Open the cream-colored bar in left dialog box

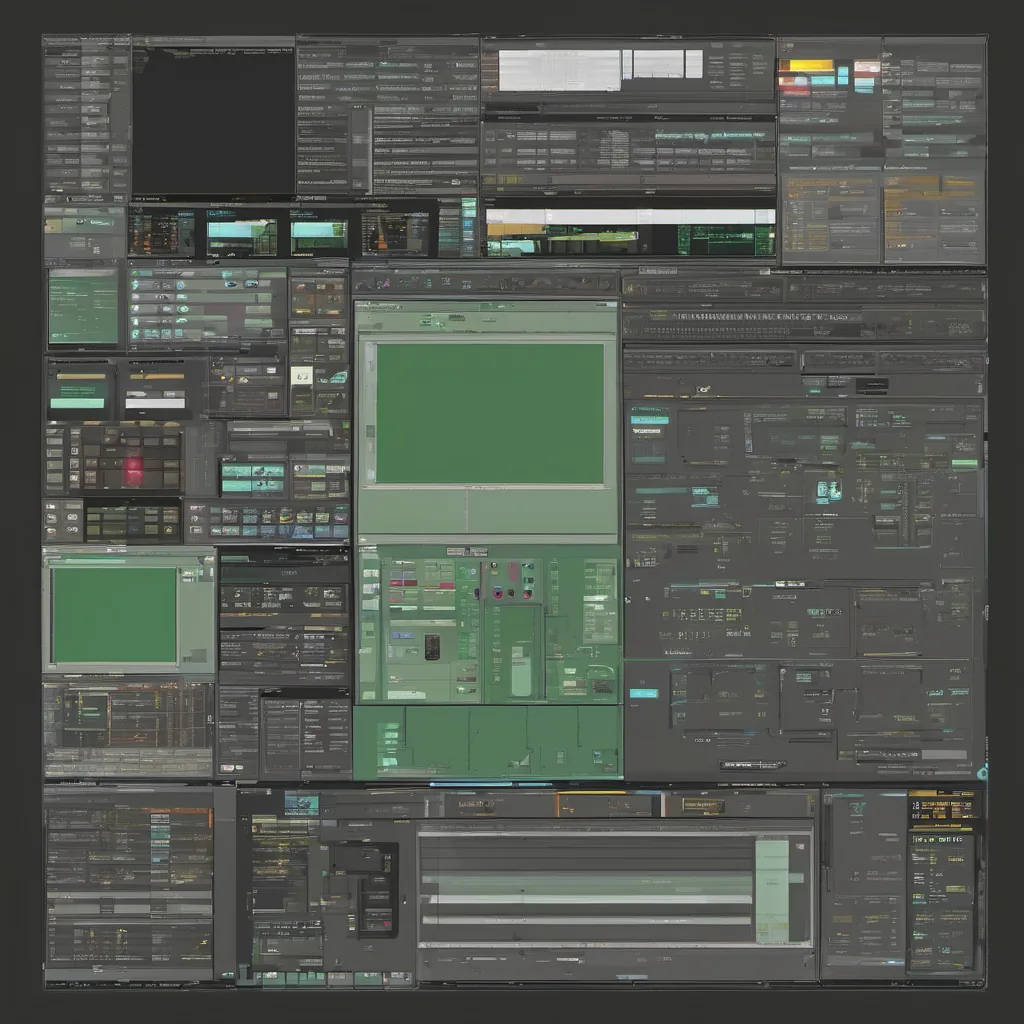tap(78, 378)
